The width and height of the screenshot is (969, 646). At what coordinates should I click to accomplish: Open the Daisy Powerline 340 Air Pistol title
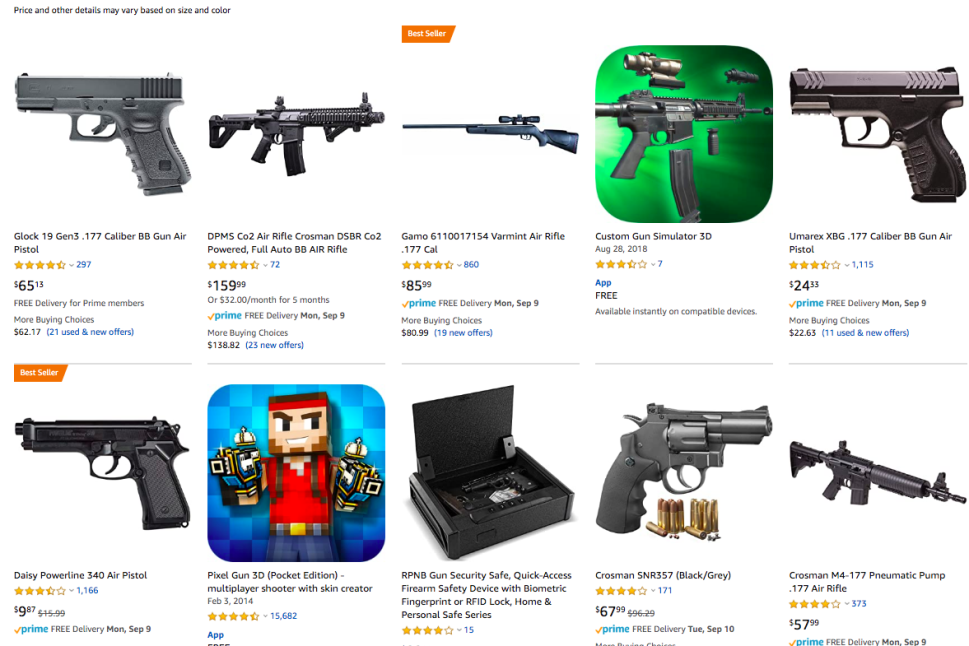click(x=80, y=576)
